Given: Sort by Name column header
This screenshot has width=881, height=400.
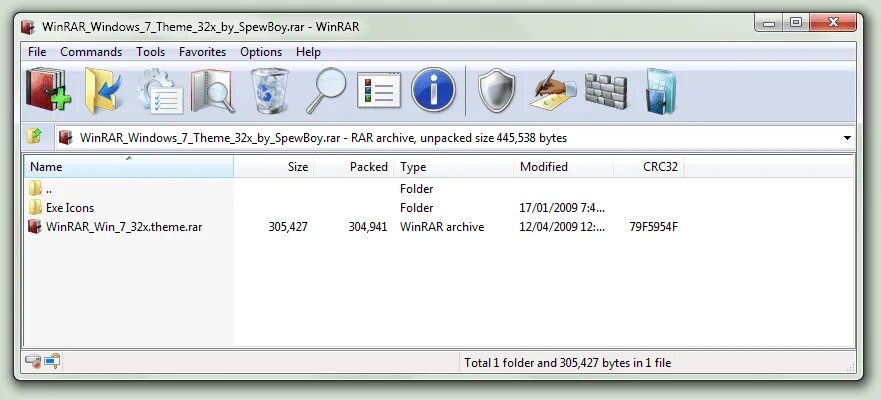Looking at the screenshot, I should pyautogui.click(x=129, y=166).
